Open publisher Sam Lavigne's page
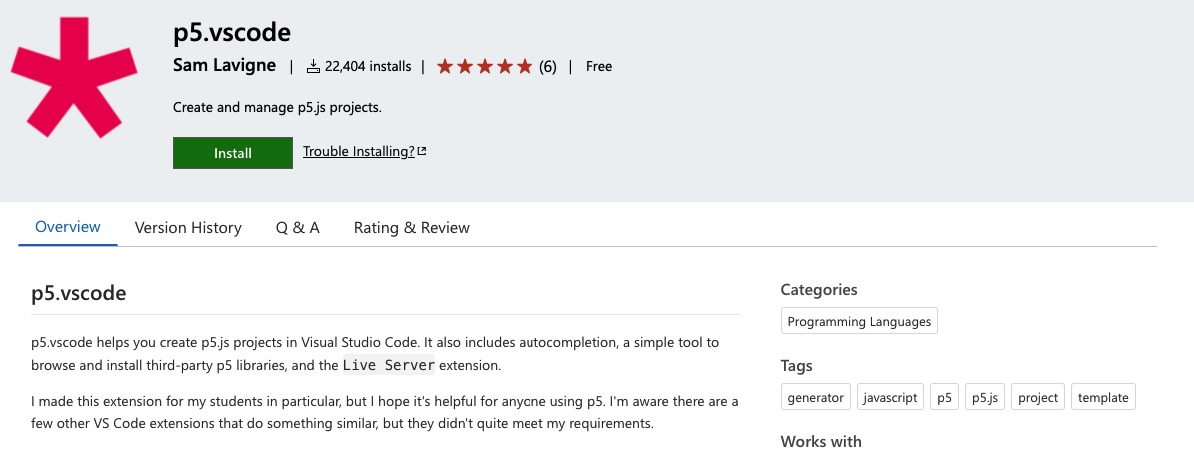1194x454 pixels. 225,66
